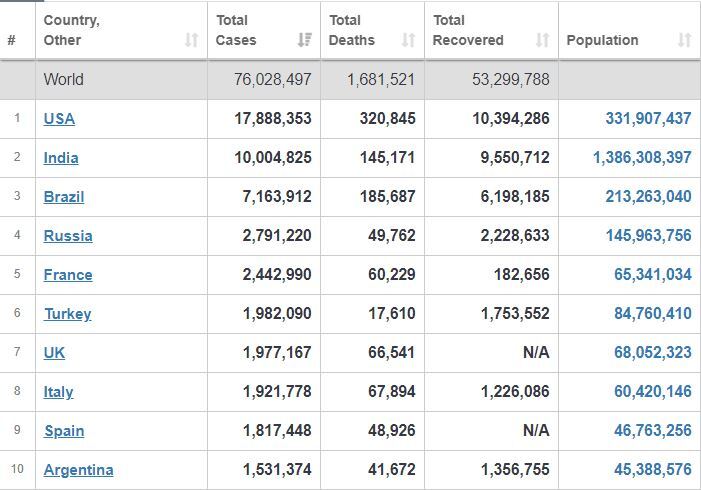The width and height of the screenshot is (701, 490).
Task: Click Argentina population 45,388,576 link
Action: 653,469
